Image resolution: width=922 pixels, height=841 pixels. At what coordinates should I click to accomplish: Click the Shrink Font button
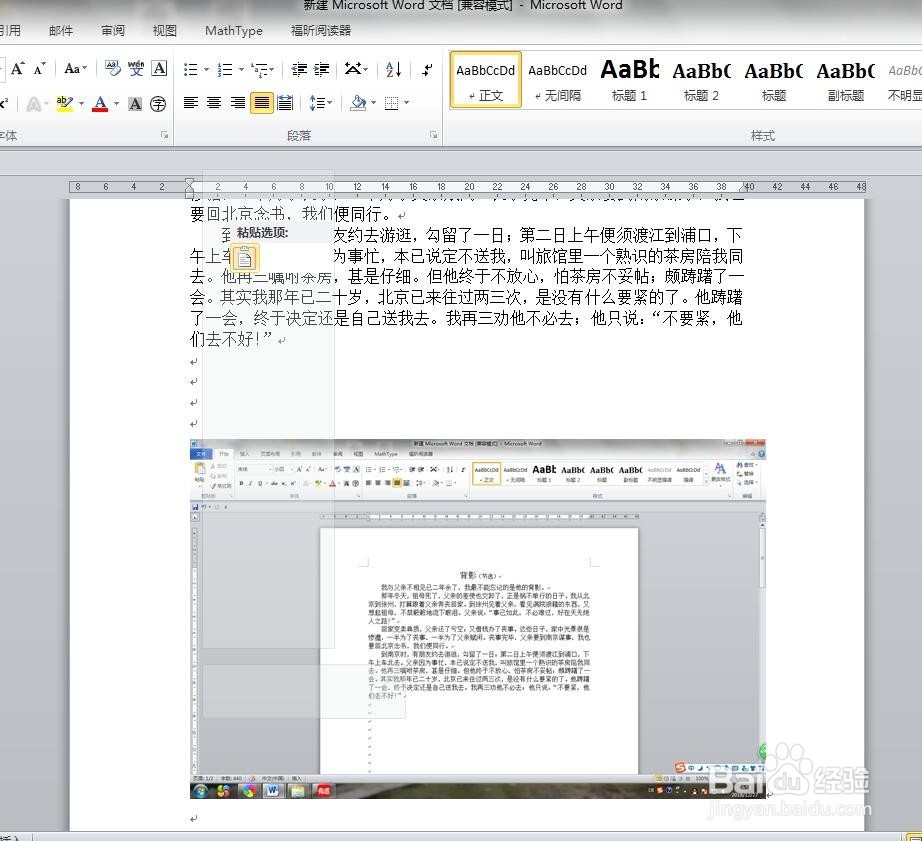click(39, 69)
